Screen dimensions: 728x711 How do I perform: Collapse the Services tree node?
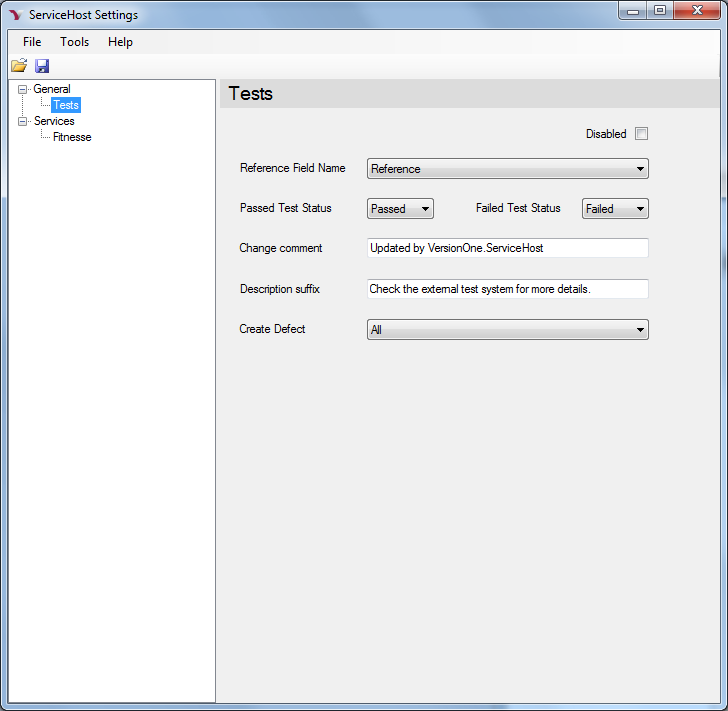22,121
